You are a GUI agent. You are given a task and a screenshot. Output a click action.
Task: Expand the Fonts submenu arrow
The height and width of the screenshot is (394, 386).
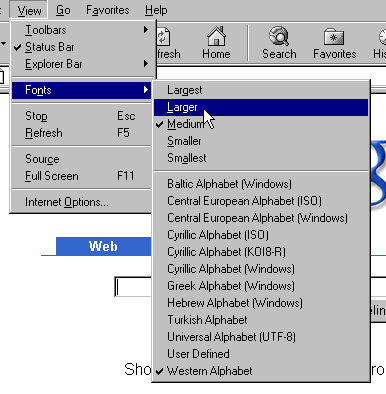[x=146, y=90]
